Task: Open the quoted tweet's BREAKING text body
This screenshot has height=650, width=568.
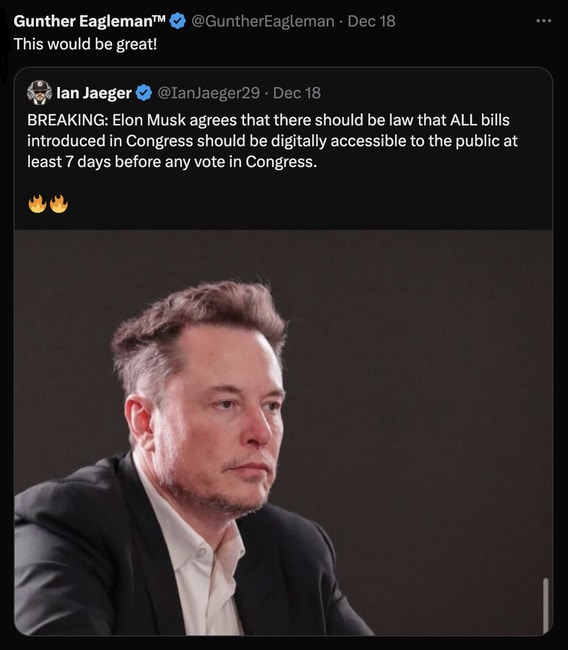Action: tap(272, 141)
